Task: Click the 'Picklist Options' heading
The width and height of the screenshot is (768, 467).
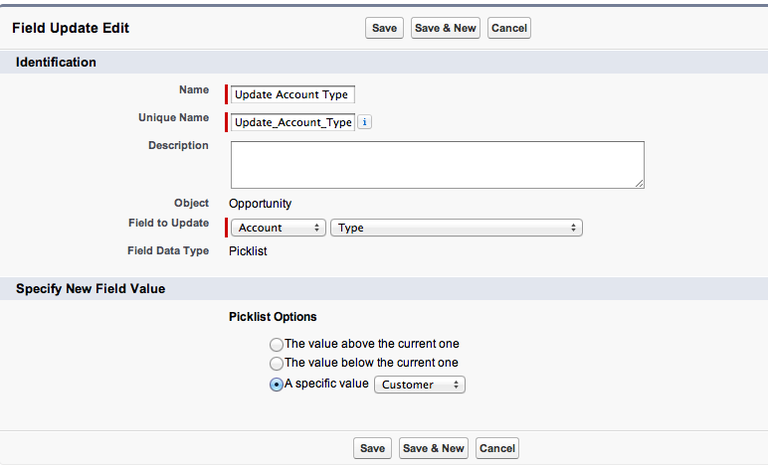Action: tap(273, 317)
